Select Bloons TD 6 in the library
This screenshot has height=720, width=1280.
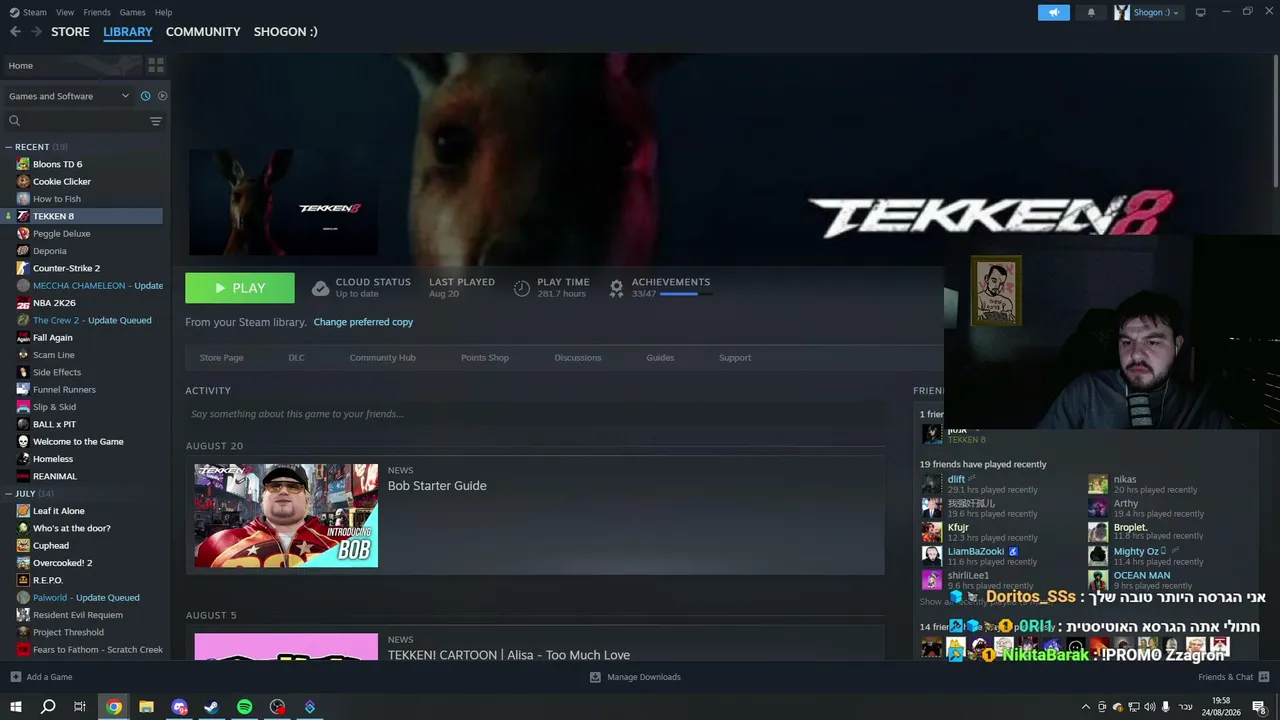tap(58, 164)
